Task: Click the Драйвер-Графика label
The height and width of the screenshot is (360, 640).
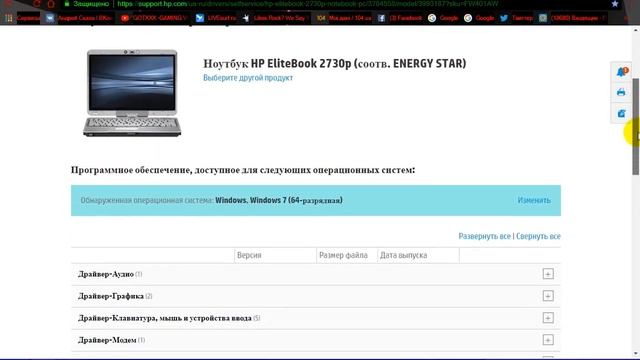Action: tap(111, 296)
